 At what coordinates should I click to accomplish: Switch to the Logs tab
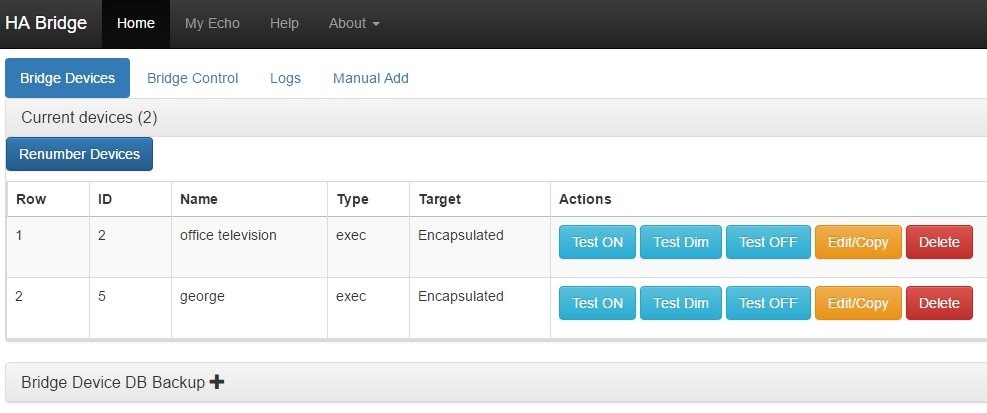click(x=285, y=78)
